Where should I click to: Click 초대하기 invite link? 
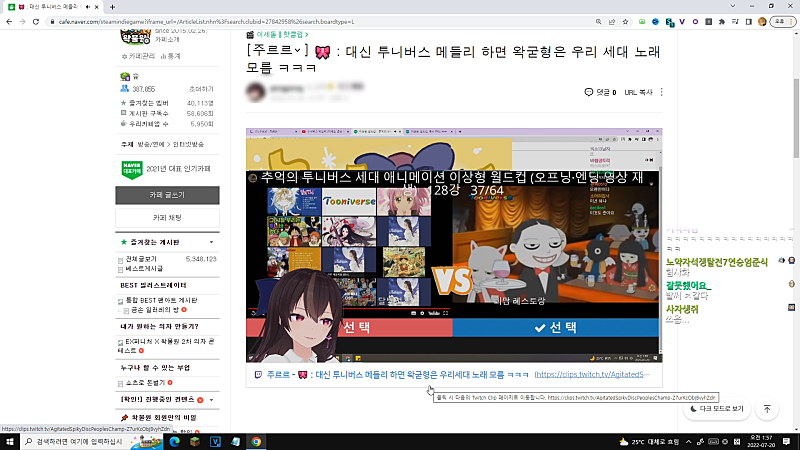click(x=201, y=89)
